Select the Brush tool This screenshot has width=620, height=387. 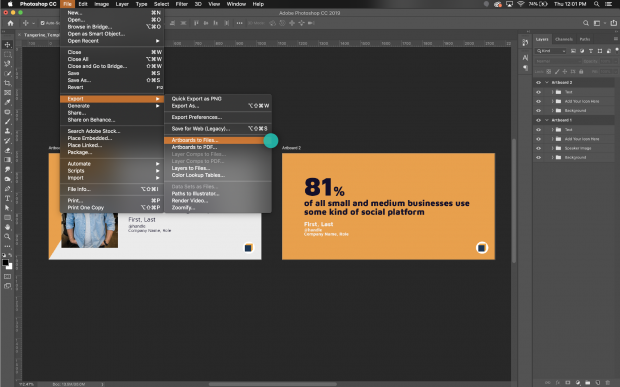click(x=8, y=121)
